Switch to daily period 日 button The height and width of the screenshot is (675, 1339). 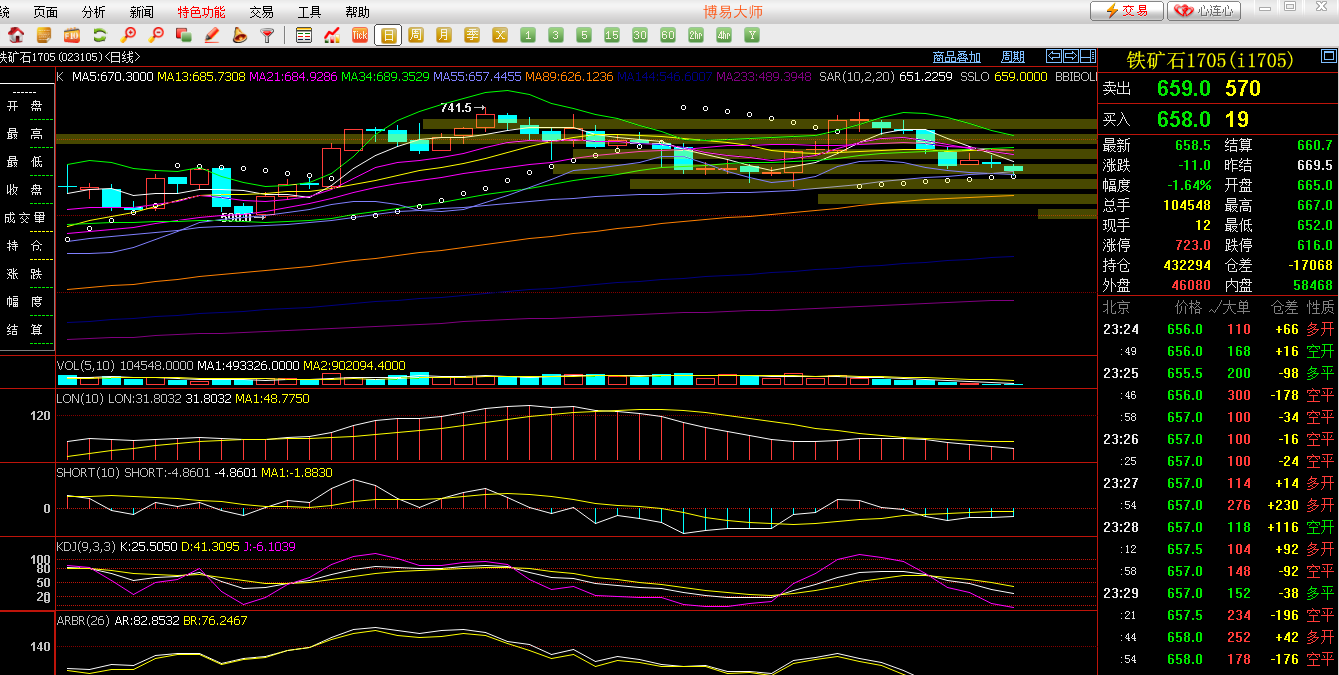tap(388, 35)
